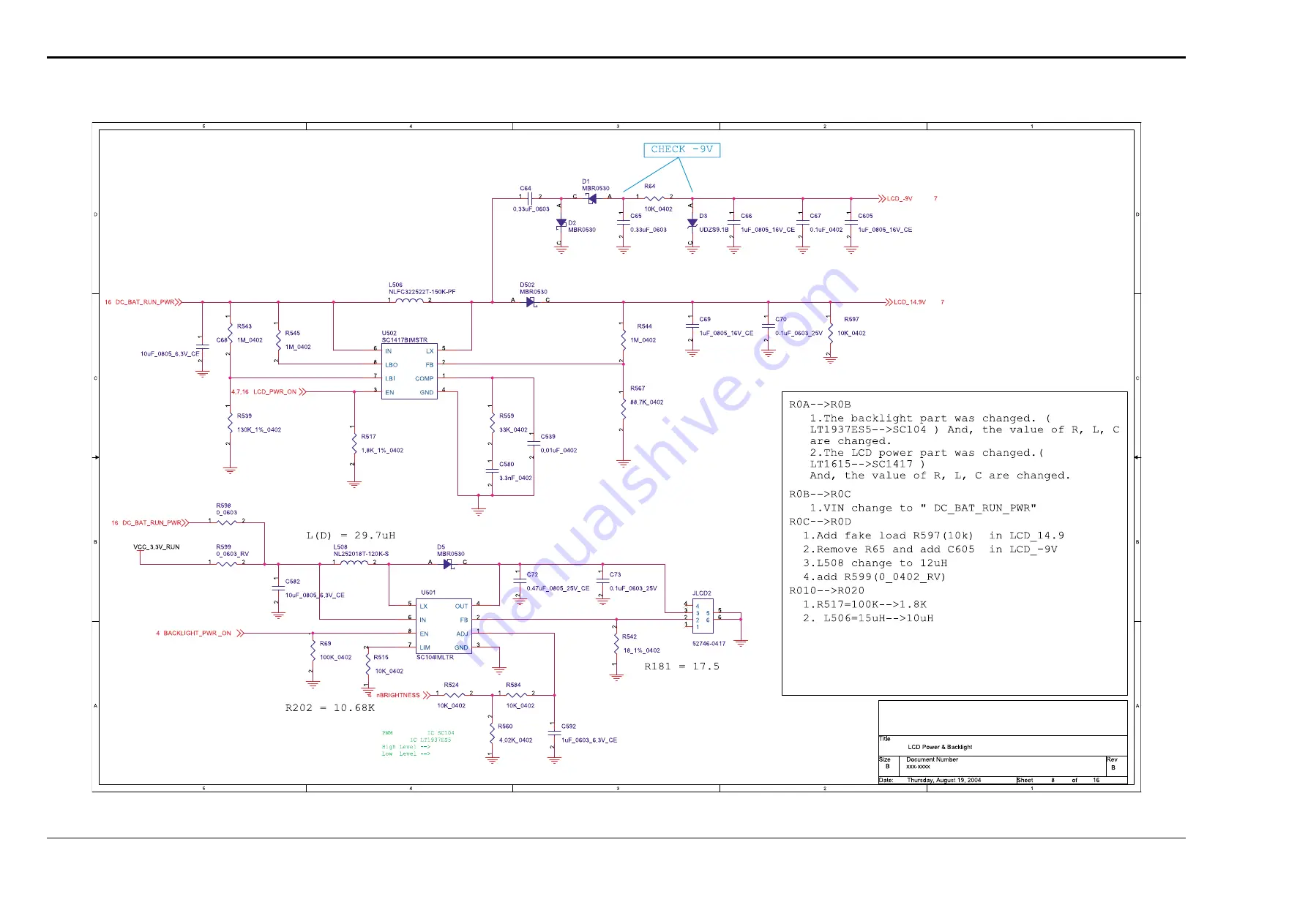Click the NLFC322522T-150K-PF part label
The width and height of the screenshot is (1308, 924).
point(422,292)
